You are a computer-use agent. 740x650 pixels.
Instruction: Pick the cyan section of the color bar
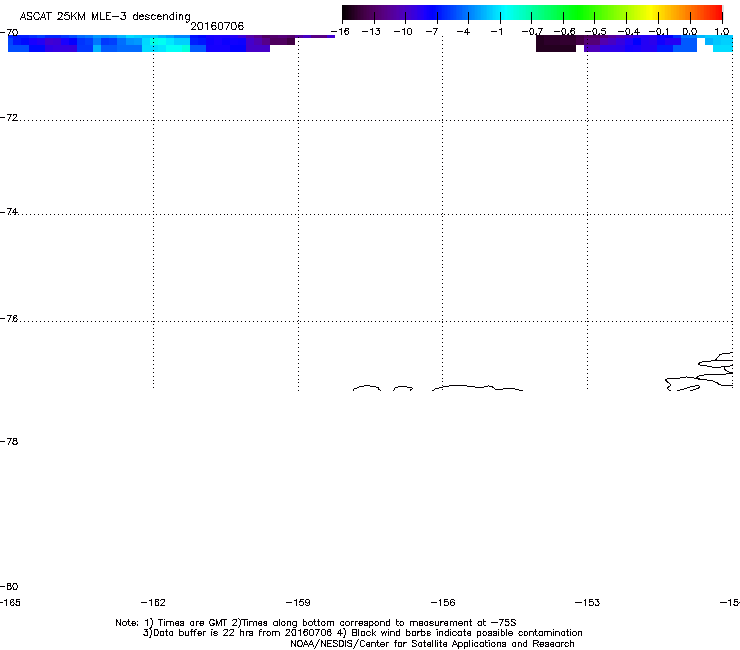pos(505,13)
